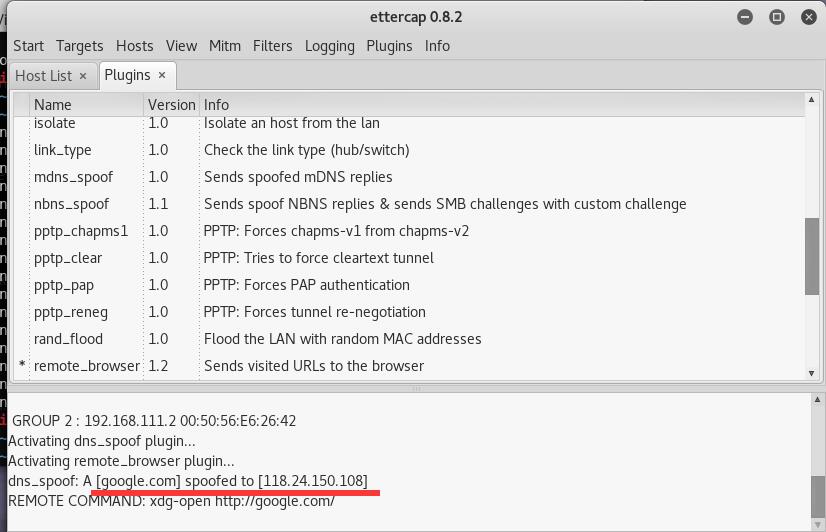The image size is (826, 532).
Task: Open the Start menu
Action: (28, 46)
